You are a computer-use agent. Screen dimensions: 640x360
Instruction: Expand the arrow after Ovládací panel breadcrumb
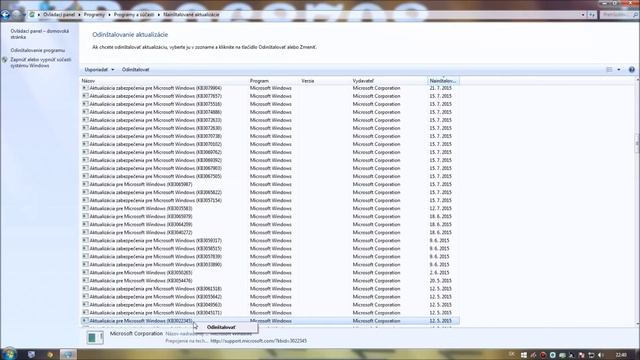79,15
